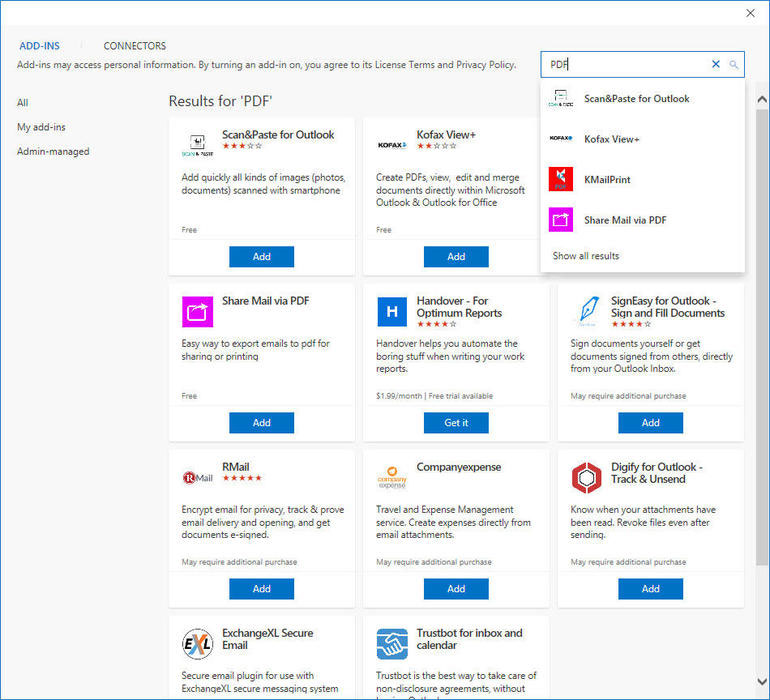
Task: Choose Kofax View+ from suggestions
Action: [x=642, y=139]
